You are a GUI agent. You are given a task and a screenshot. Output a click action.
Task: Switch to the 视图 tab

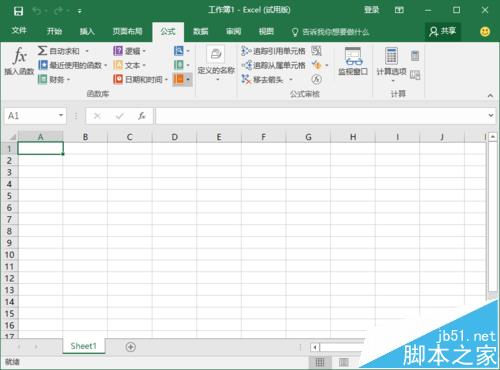click(x=266, y=31)
